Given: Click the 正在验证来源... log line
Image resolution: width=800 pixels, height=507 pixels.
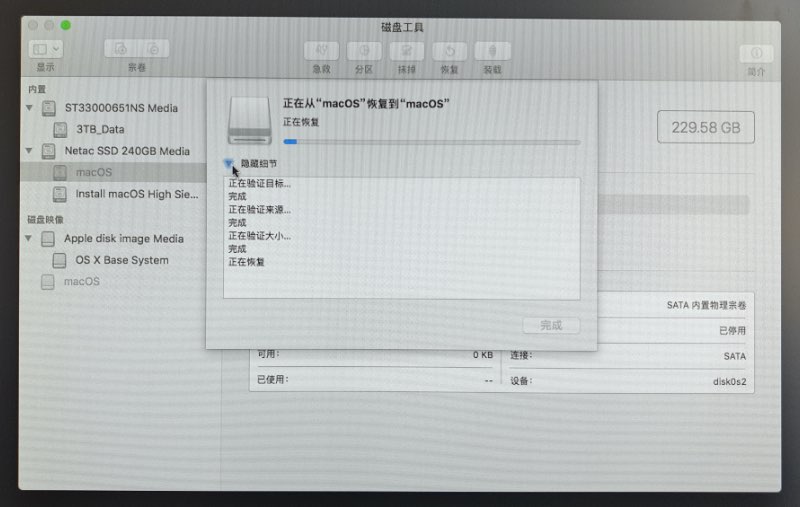Looking at the screenshot, I should (x=259, y=209).
